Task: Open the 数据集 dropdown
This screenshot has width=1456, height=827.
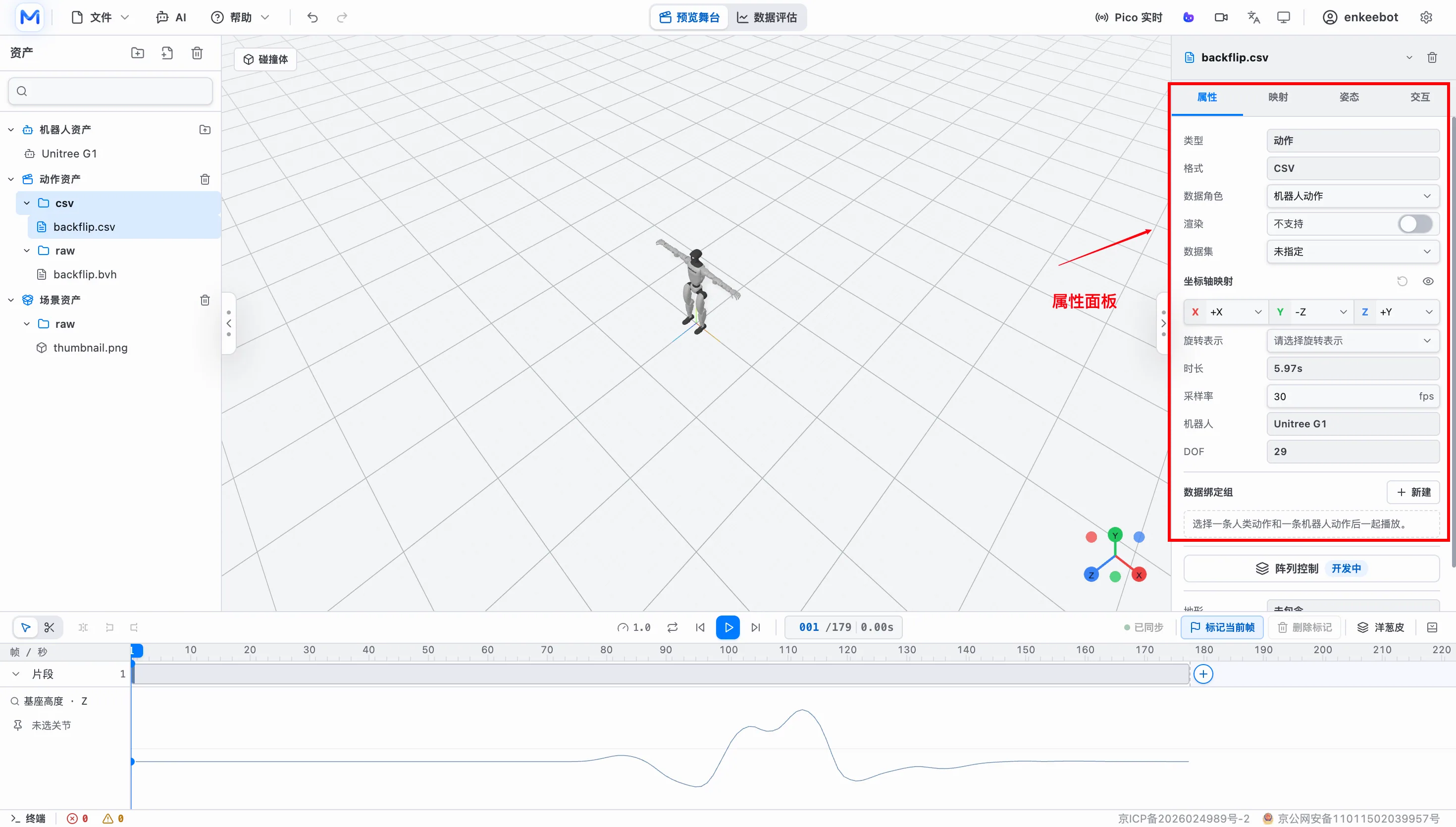Action: coord(1352,251)
